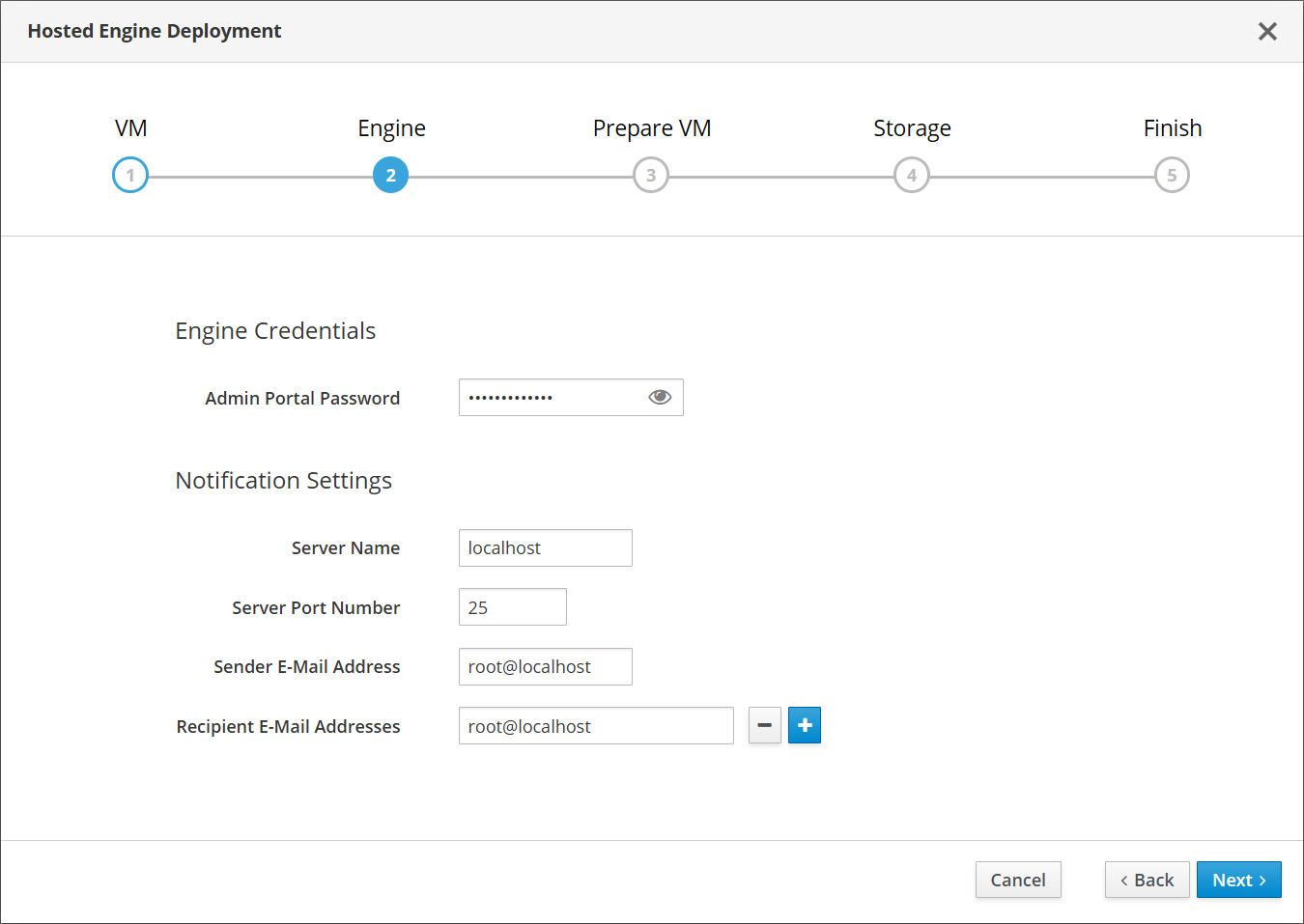Focus the Admin Portal Password field

551,398
